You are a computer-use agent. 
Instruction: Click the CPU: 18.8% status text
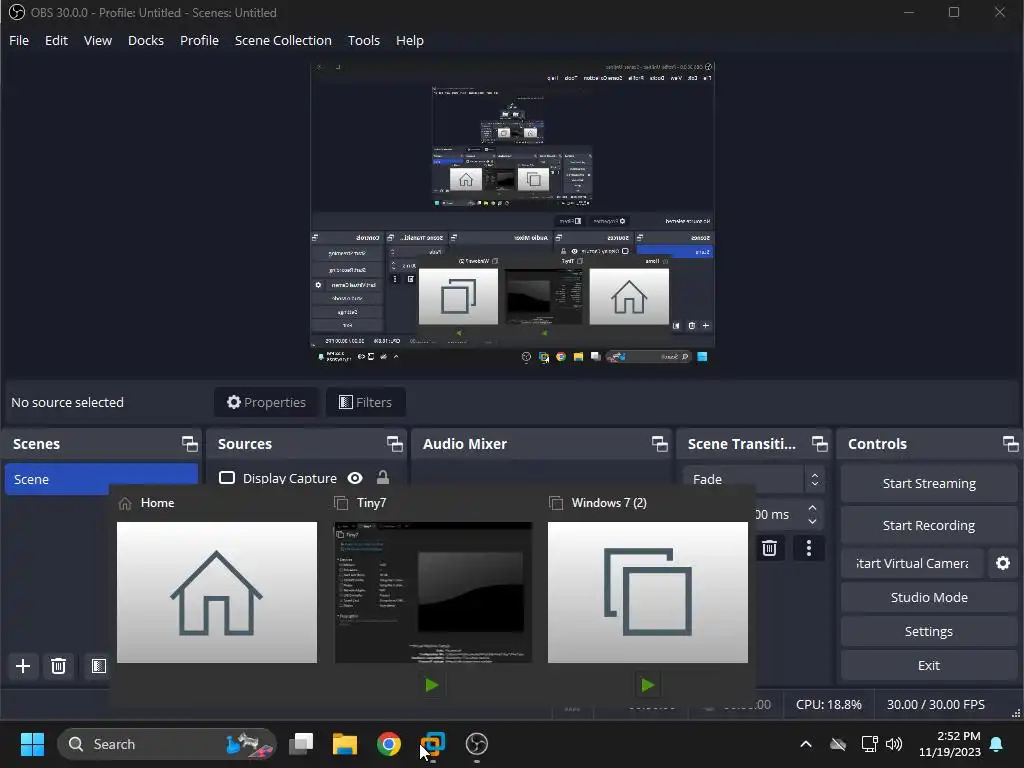point(829,705)
